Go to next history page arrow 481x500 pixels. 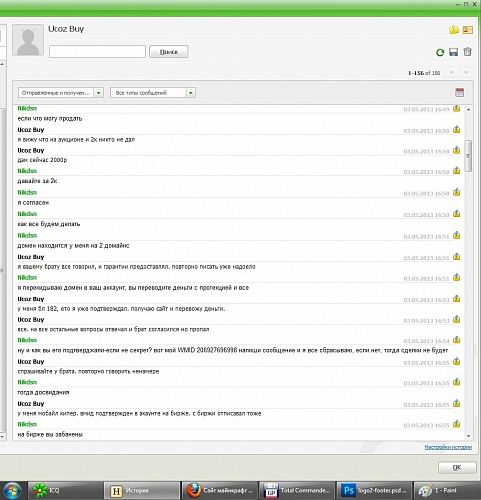(x=466, y=72)
